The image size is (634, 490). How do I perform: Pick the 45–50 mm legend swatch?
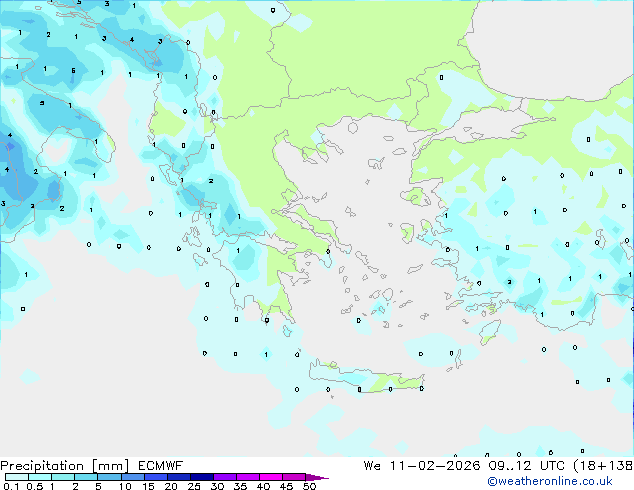pyautogui.click(x=294, y=477)
